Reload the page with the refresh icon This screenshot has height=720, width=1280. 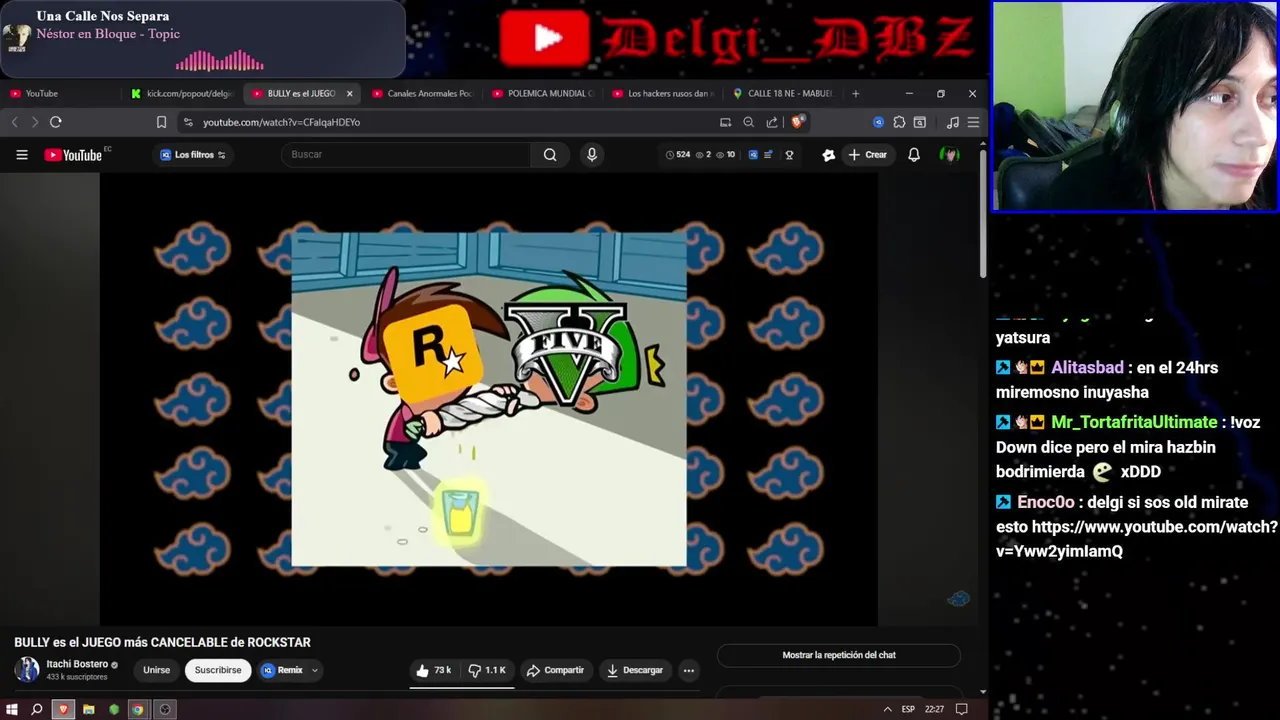[x=56, y=122]
